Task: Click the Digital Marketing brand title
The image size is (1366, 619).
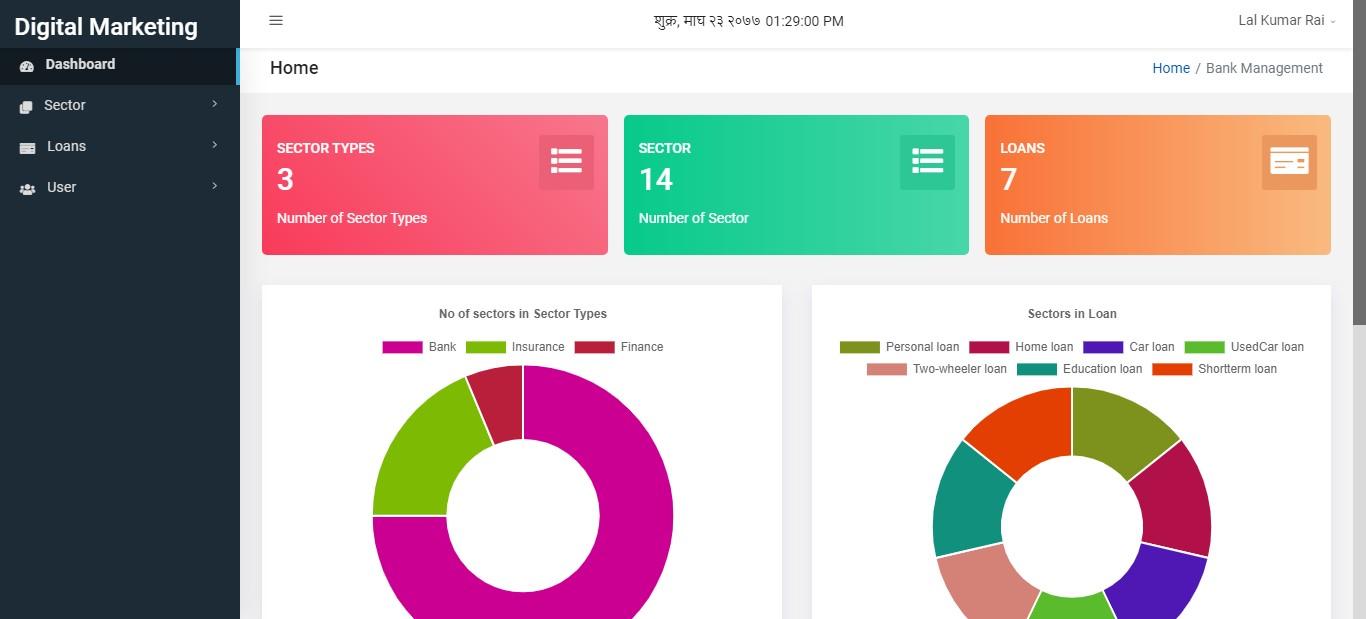Action: coord(106,26)
